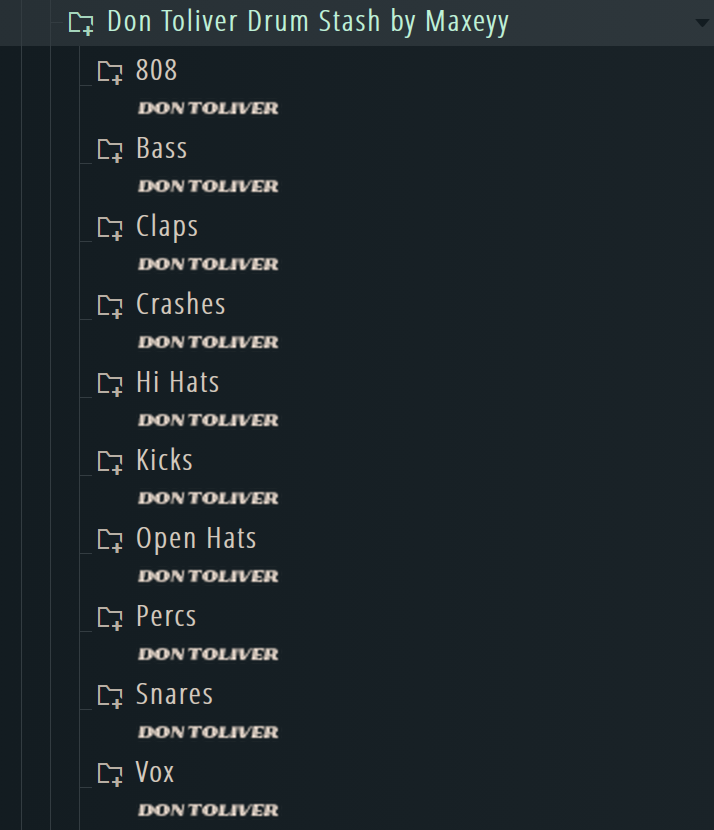Open the Vox folder label
Screen dimensions: 714x830
pos(155,772)
